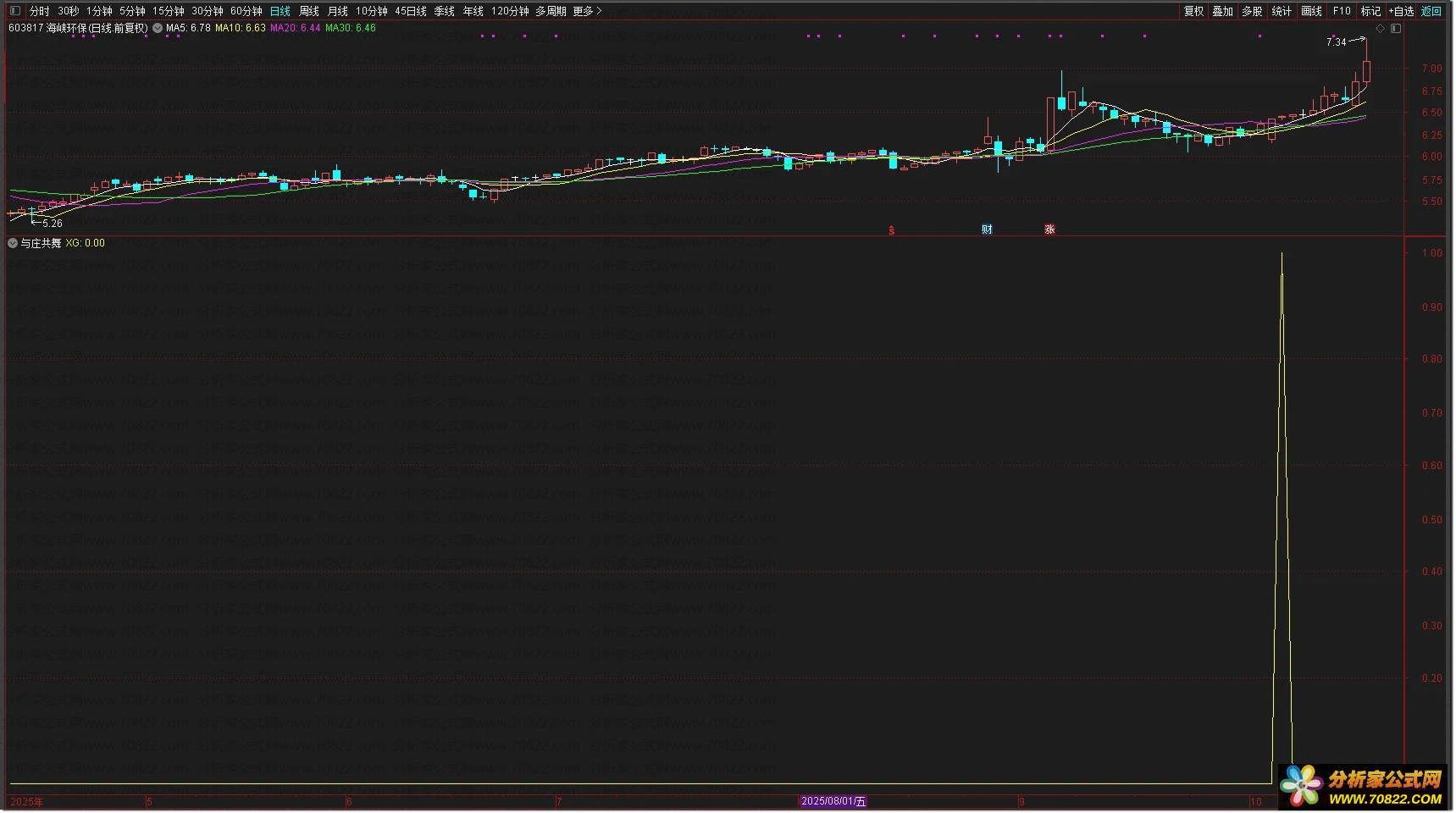
Task: Click the 2025/08/01/五 date marker on timeline
Action: pyautogui.click(x=833, y=801)
